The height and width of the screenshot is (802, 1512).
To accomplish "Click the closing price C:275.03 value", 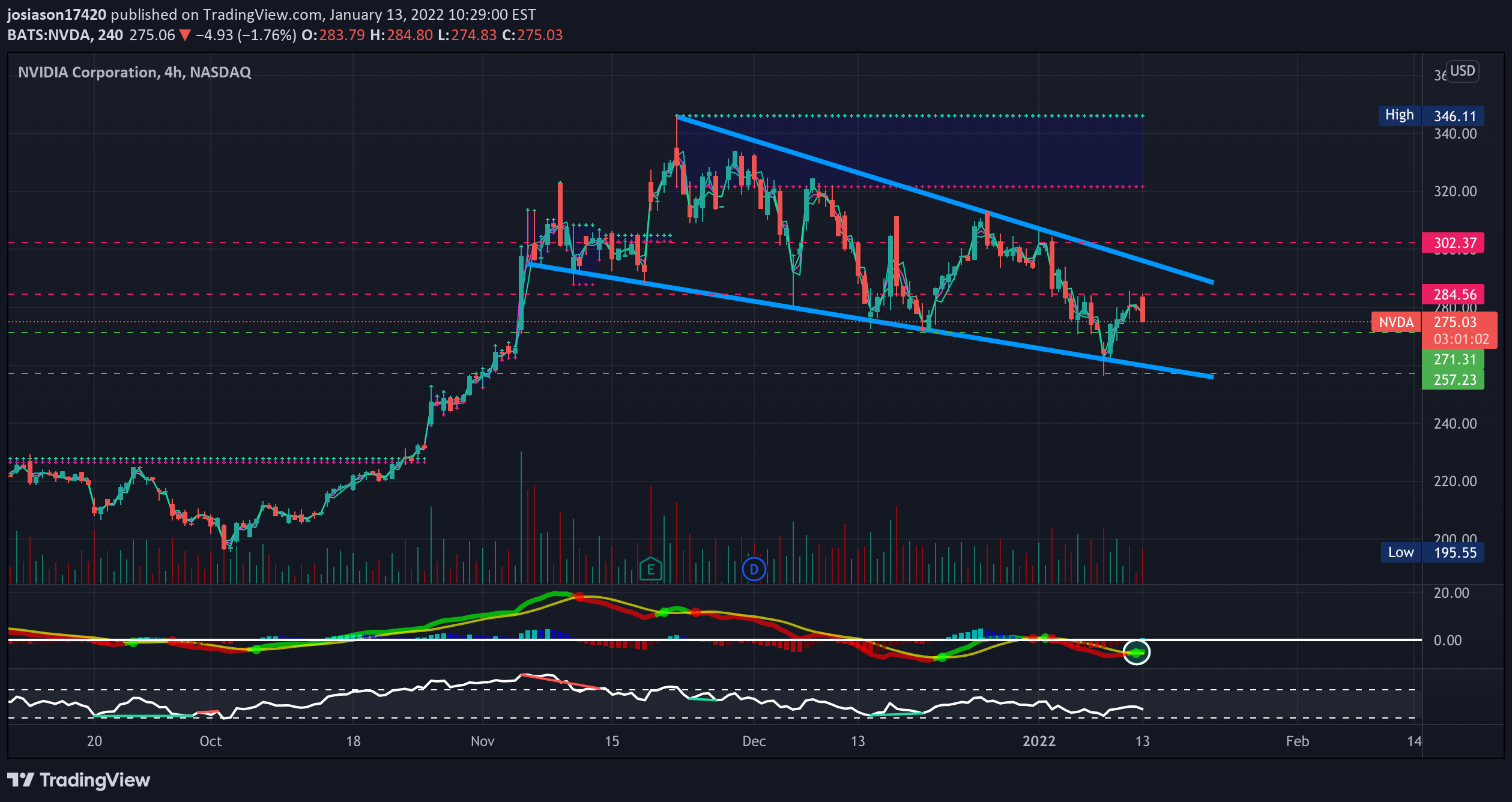I will 533,35.
